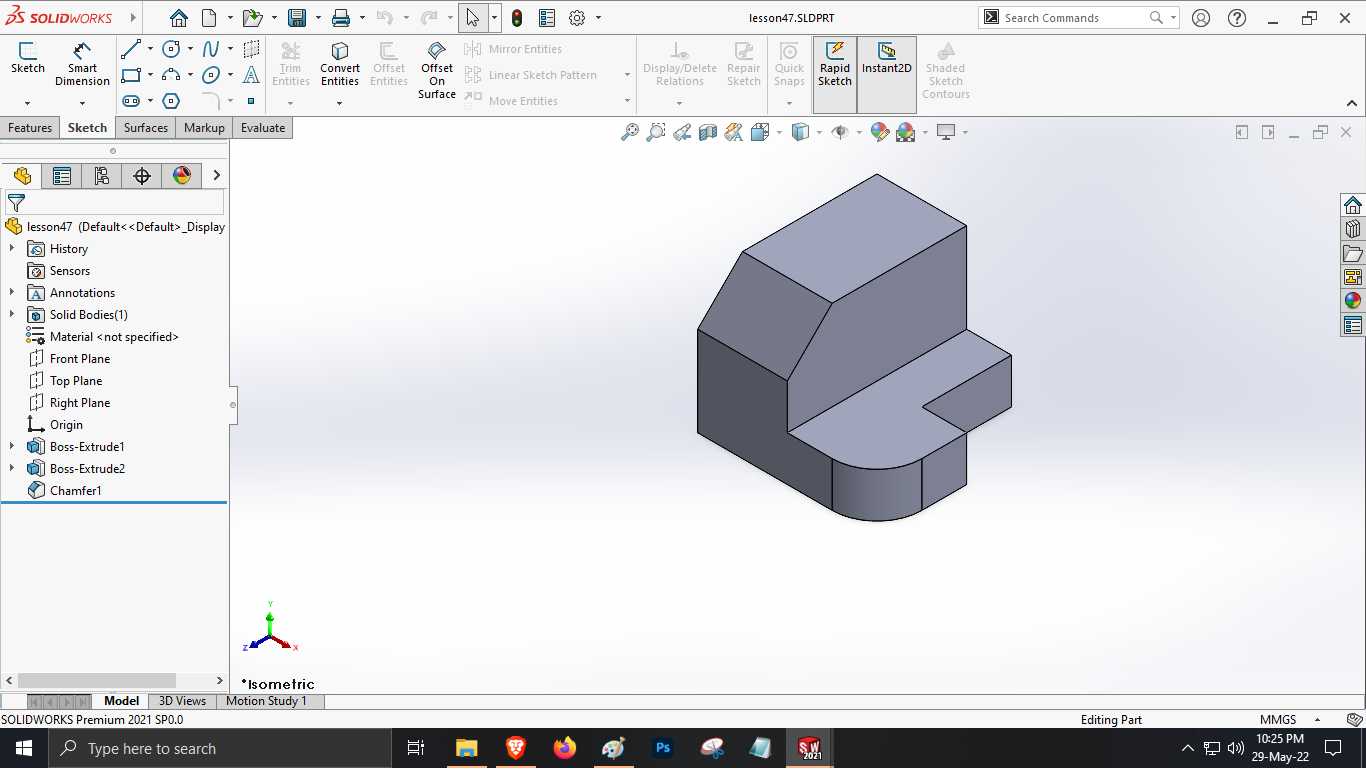Image resolution: width=1366 pixels, height=780 pixels.
Task: Select the sketch Point tool
Action: [251, 101]
